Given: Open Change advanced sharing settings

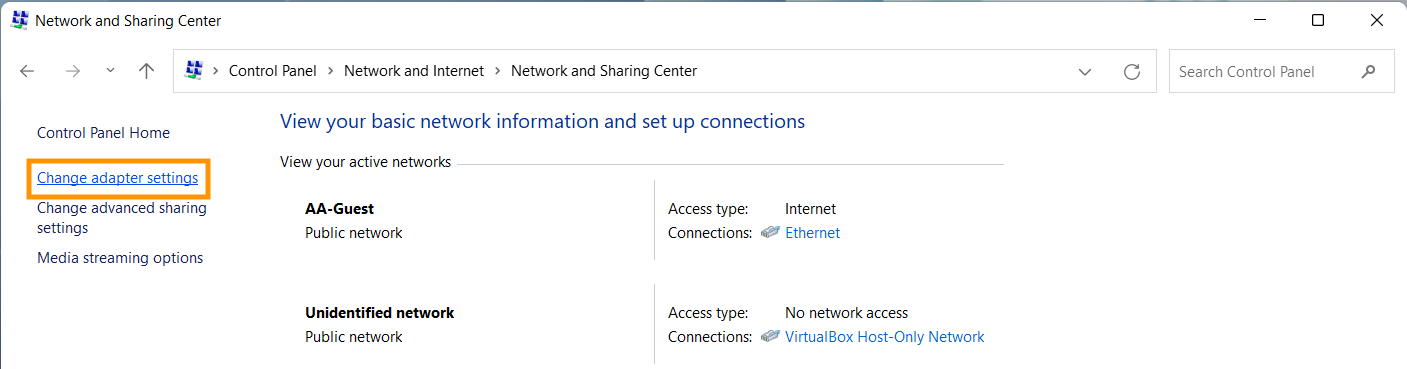Looking at the screenshot, I should 122,218.
